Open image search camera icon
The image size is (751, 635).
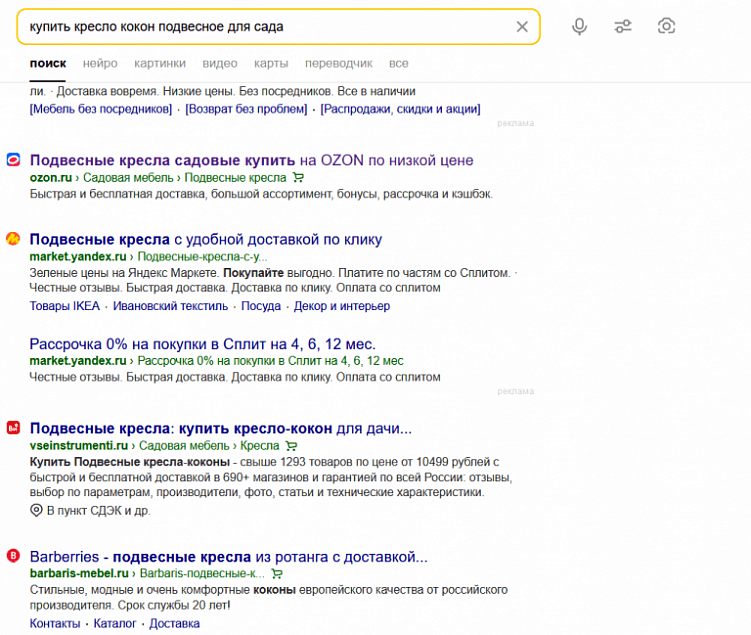[666, 26]
